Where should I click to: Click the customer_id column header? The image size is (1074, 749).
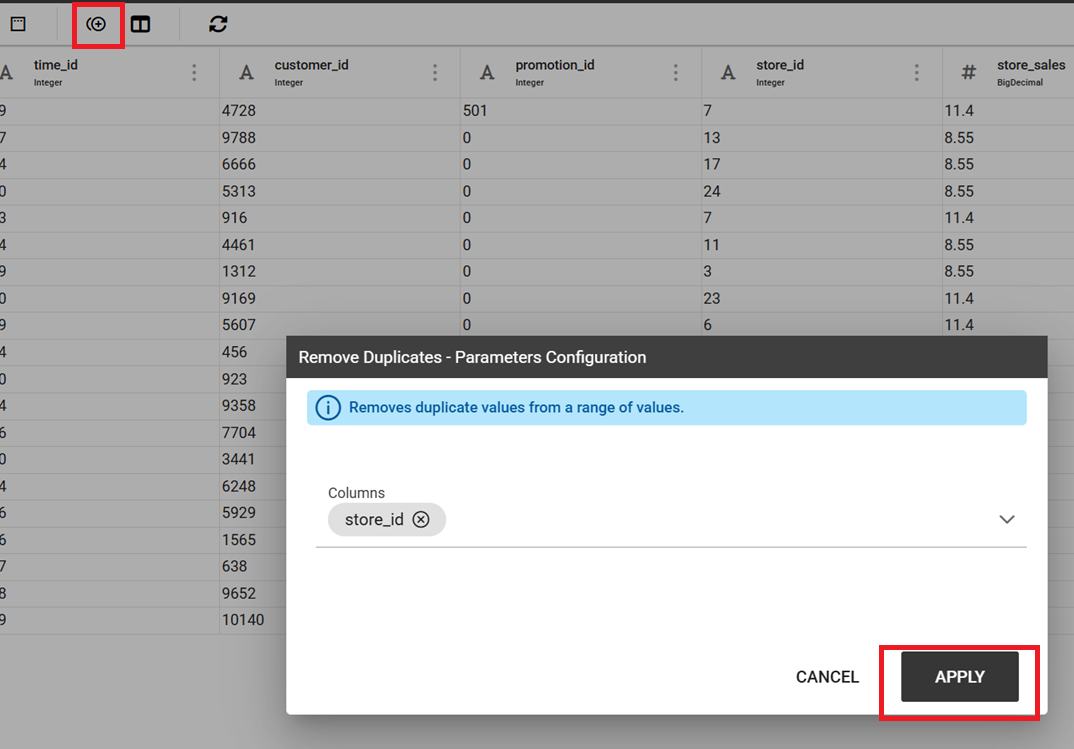pyautogui.click(x=312, y=65)
